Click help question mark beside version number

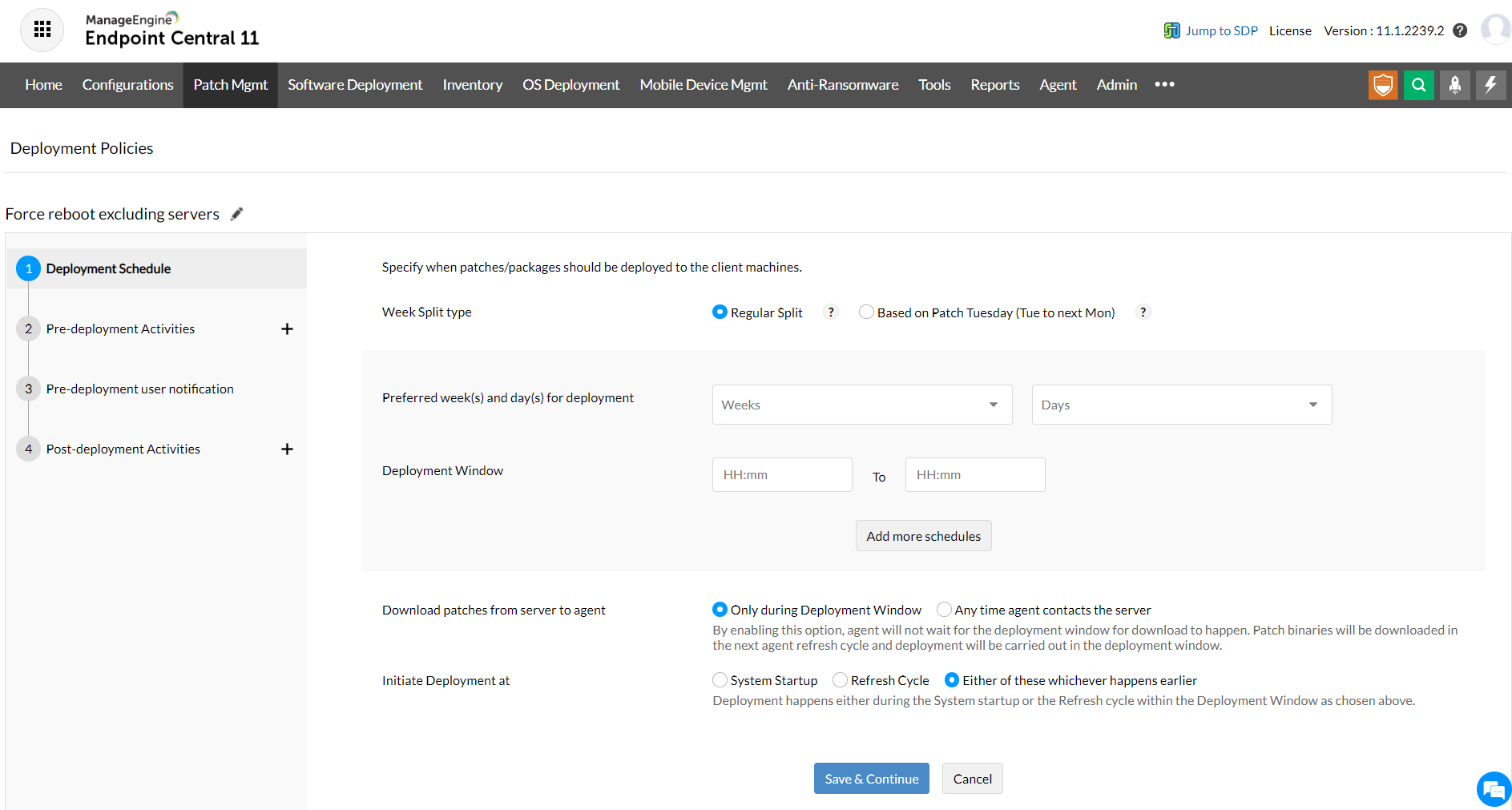click(1460, 30)
